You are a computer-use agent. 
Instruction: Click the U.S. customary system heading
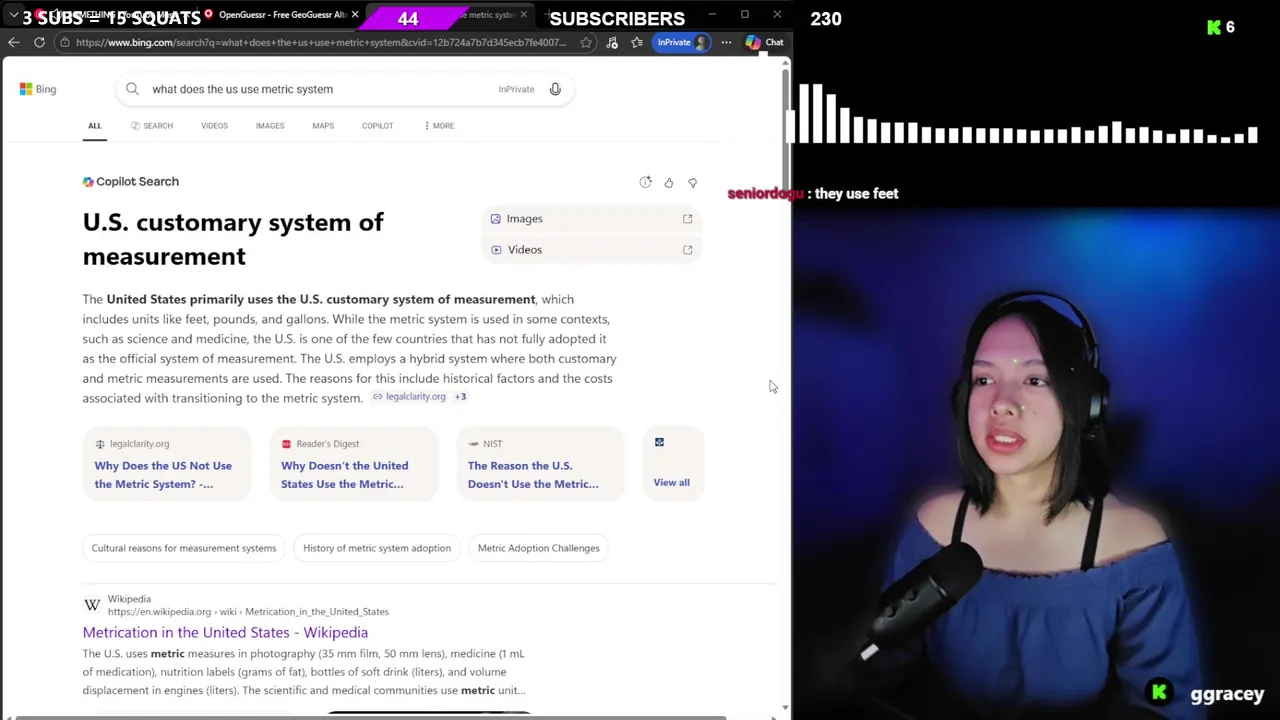click(233, 238)
